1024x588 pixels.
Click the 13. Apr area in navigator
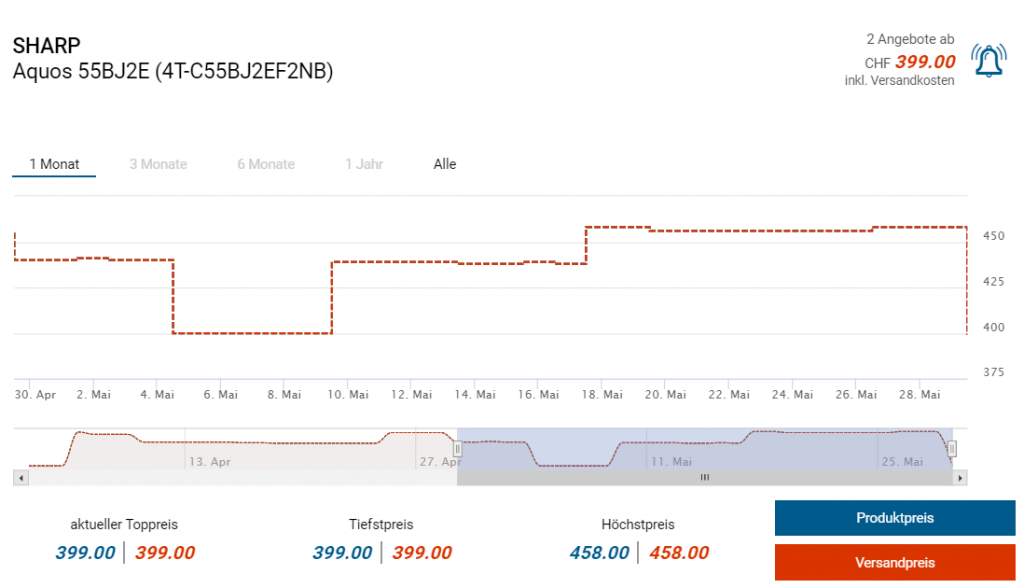point(209,462)
